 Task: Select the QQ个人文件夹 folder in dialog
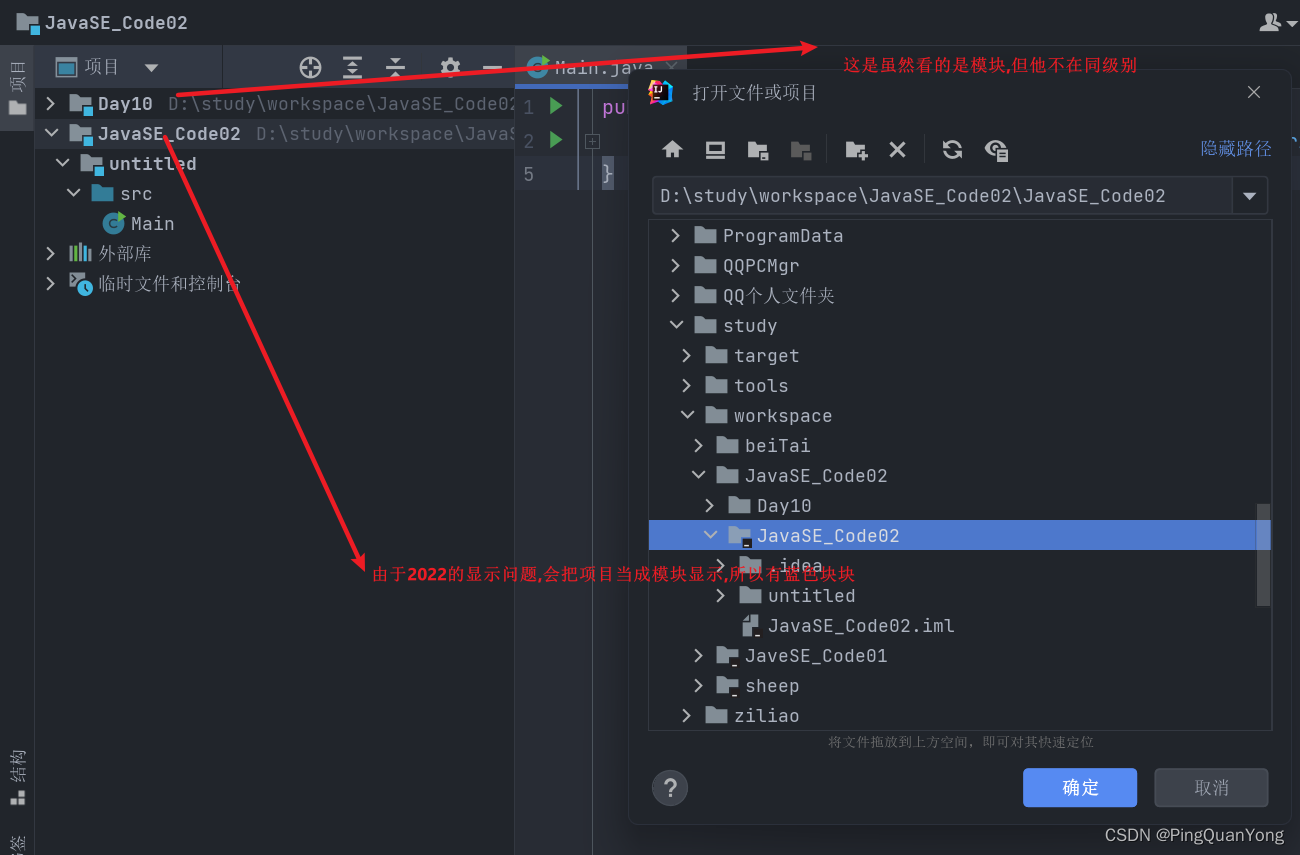[765, 295]
